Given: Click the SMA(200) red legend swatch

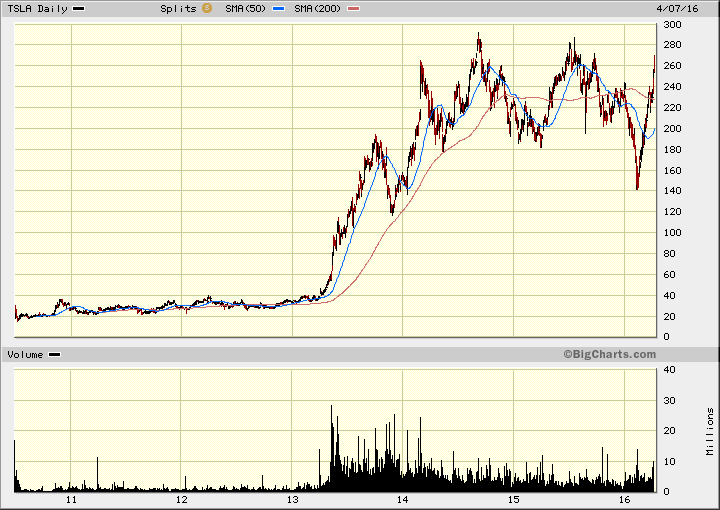Looking at the screenshot, I should tap(353, 8).
